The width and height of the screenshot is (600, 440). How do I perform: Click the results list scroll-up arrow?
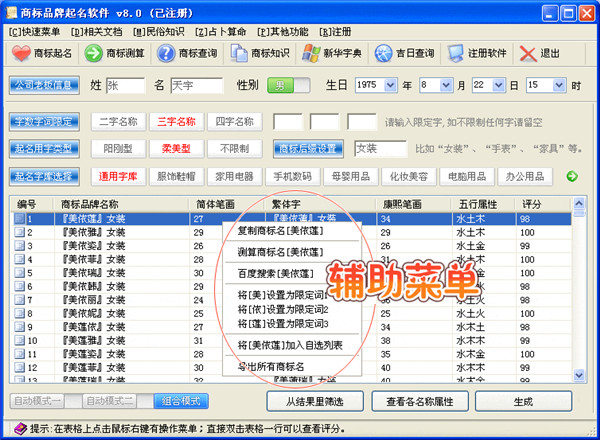[x=579, y=204]
